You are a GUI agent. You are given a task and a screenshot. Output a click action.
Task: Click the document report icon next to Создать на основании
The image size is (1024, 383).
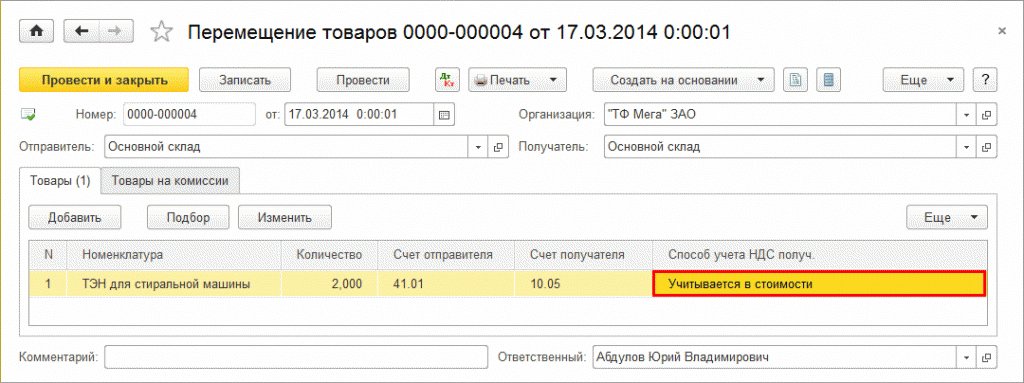[795, 80]
